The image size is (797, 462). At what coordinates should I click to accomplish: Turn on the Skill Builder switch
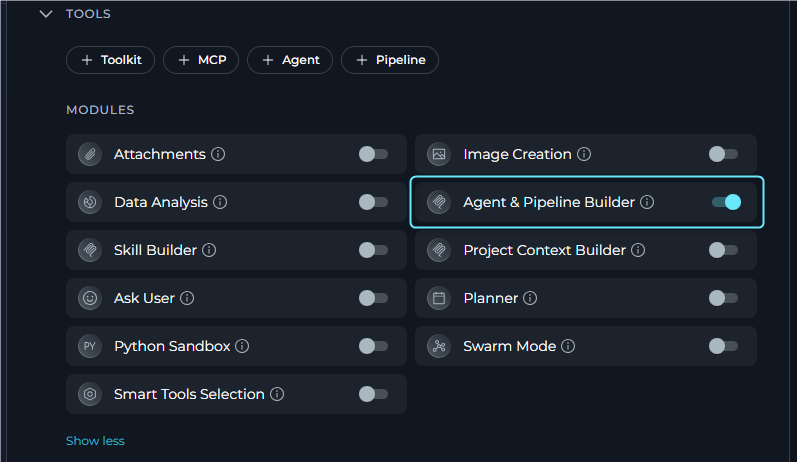point(373,250)
